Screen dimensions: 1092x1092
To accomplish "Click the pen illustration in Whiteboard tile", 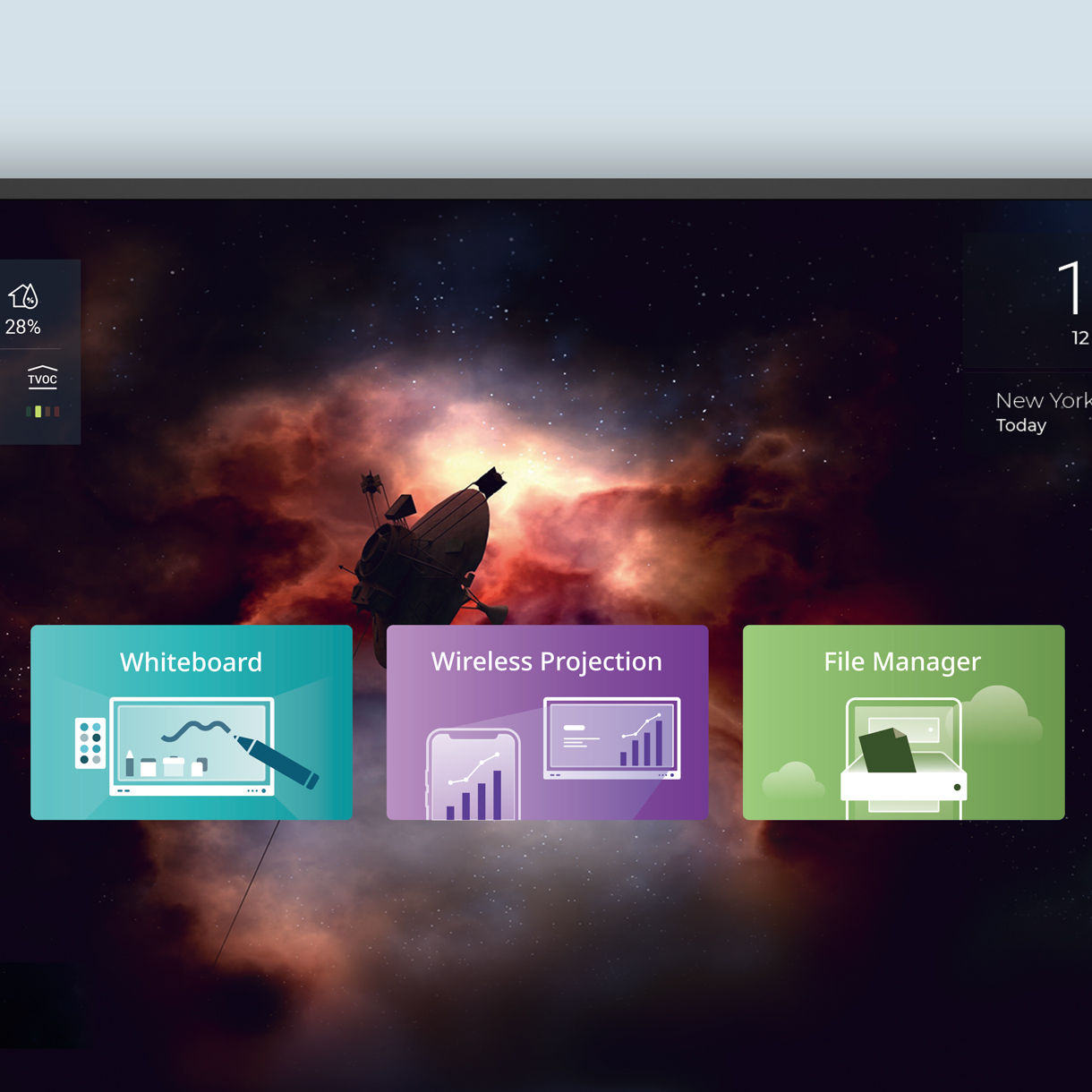I will [277, 761].
